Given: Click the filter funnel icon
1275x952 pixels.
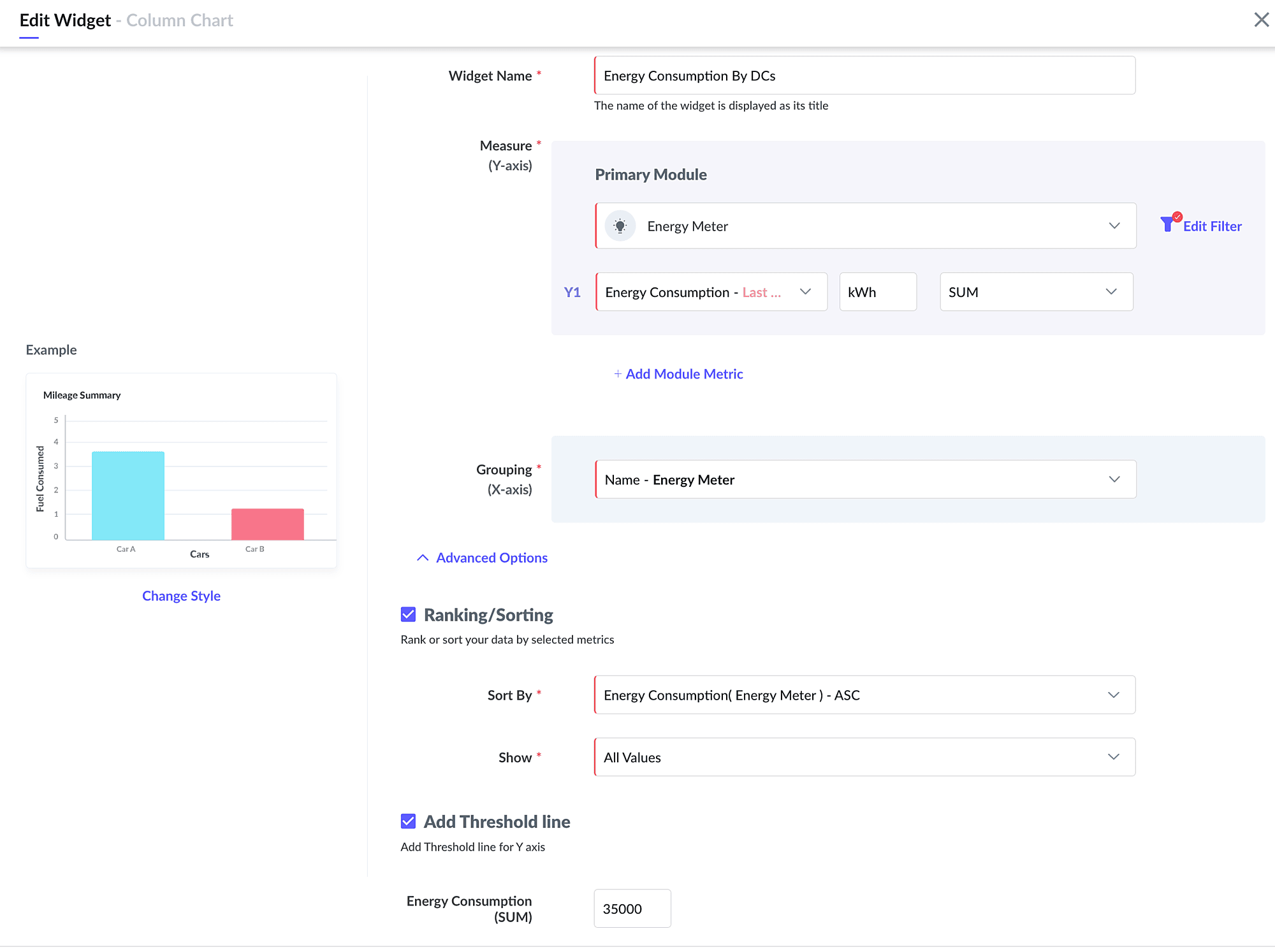Looking at the screenshot, I should click(1168, 224).
